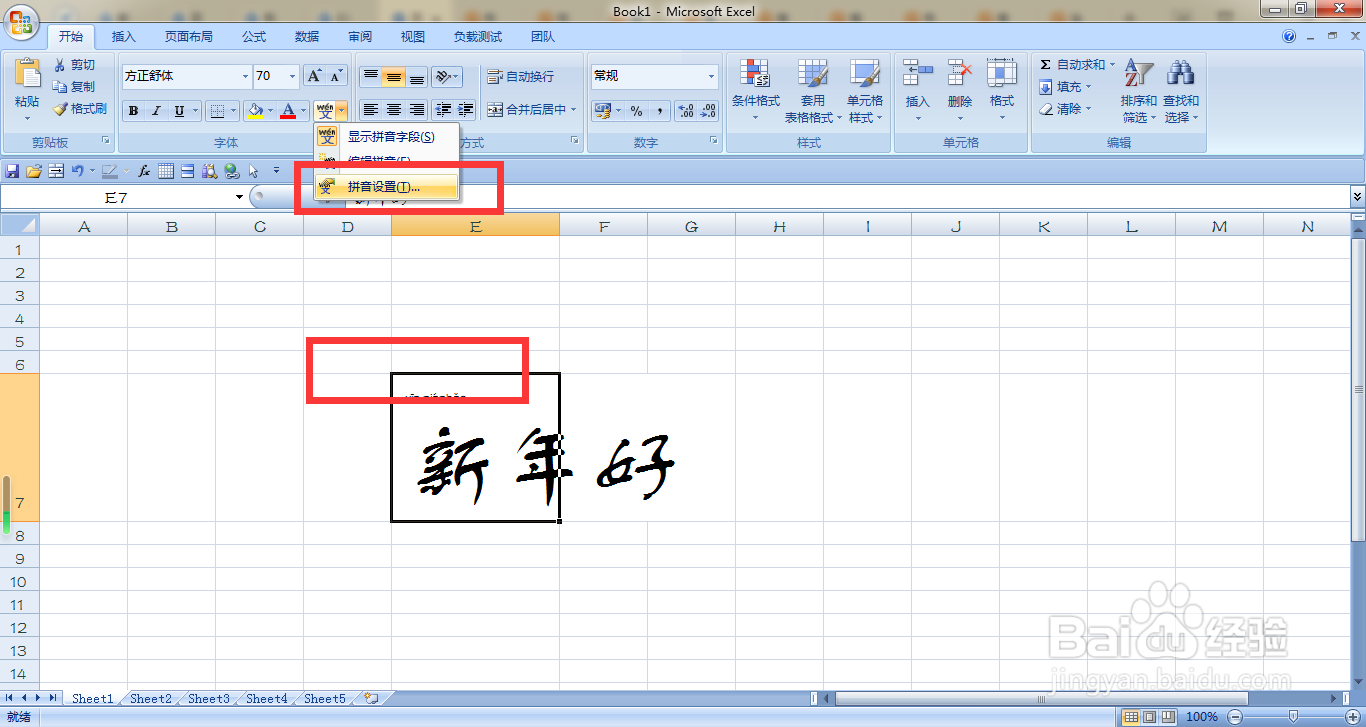Open number format dropdown 常规

click(x=712, y=76)
